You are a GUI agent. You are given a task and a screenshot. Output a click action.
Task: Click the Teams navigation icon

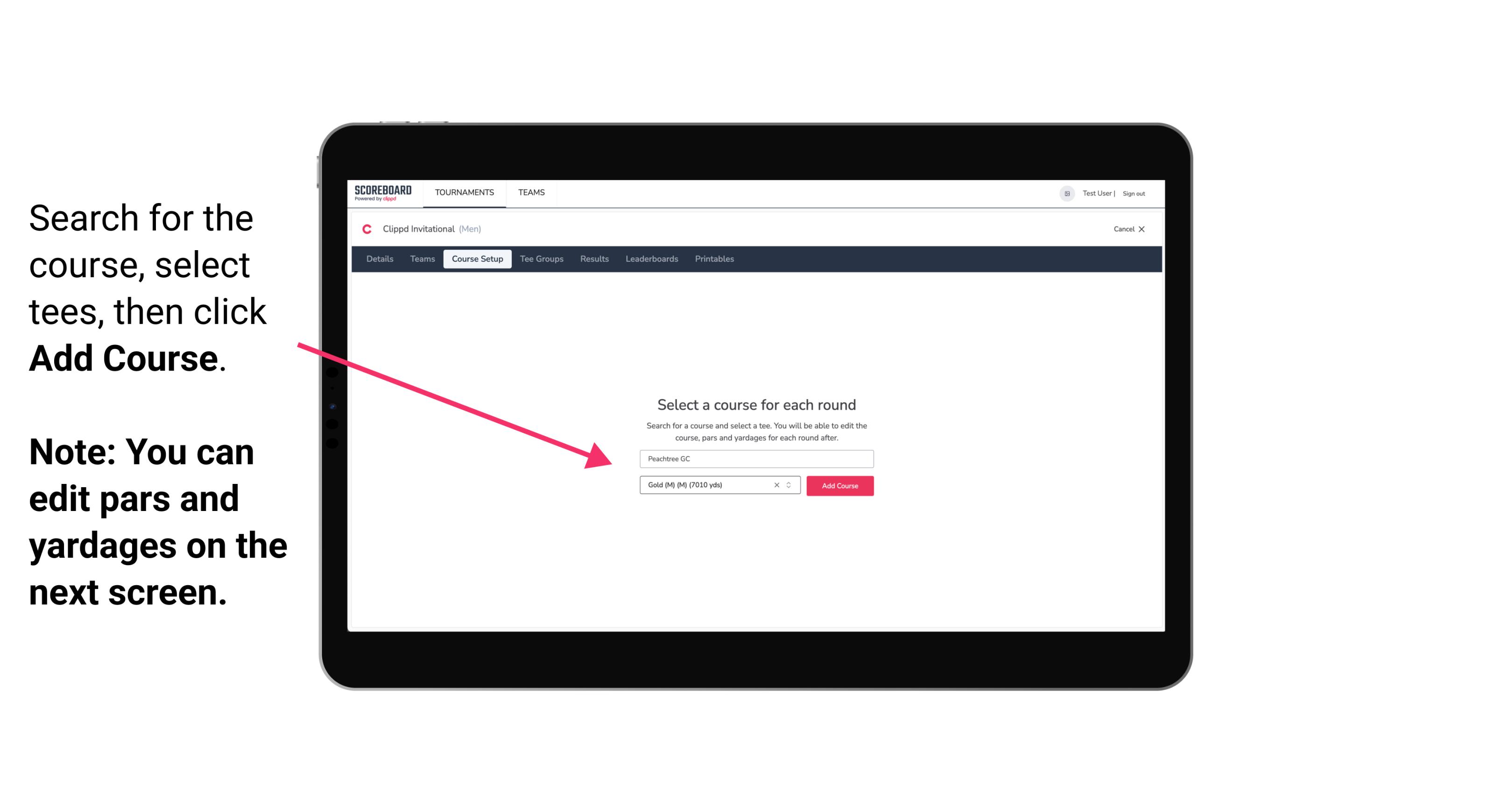(530, 192)
